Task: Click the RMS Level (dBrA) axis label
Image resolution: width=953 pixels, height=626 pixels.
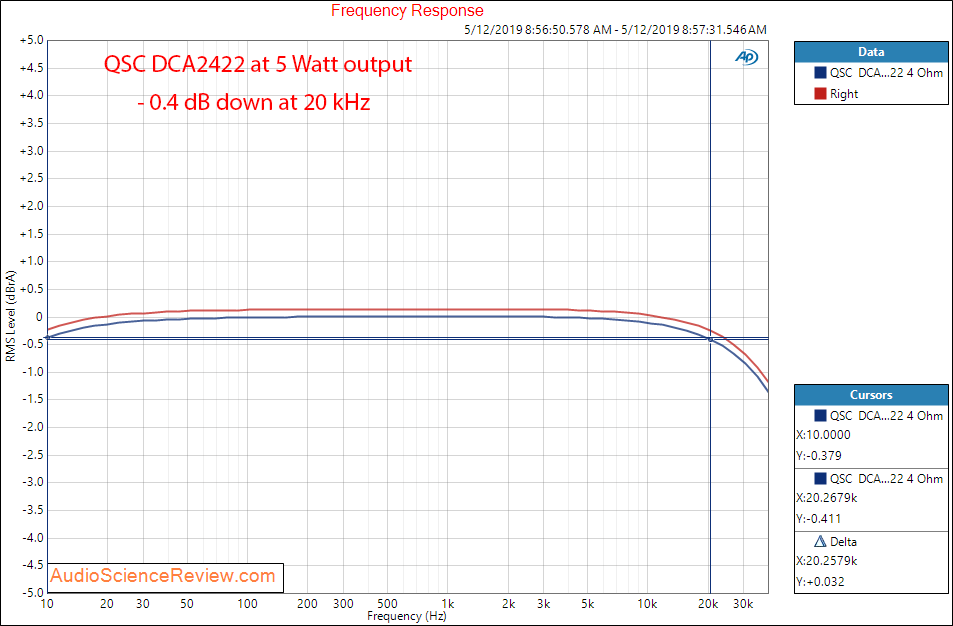Action: [x=10, y=316]
